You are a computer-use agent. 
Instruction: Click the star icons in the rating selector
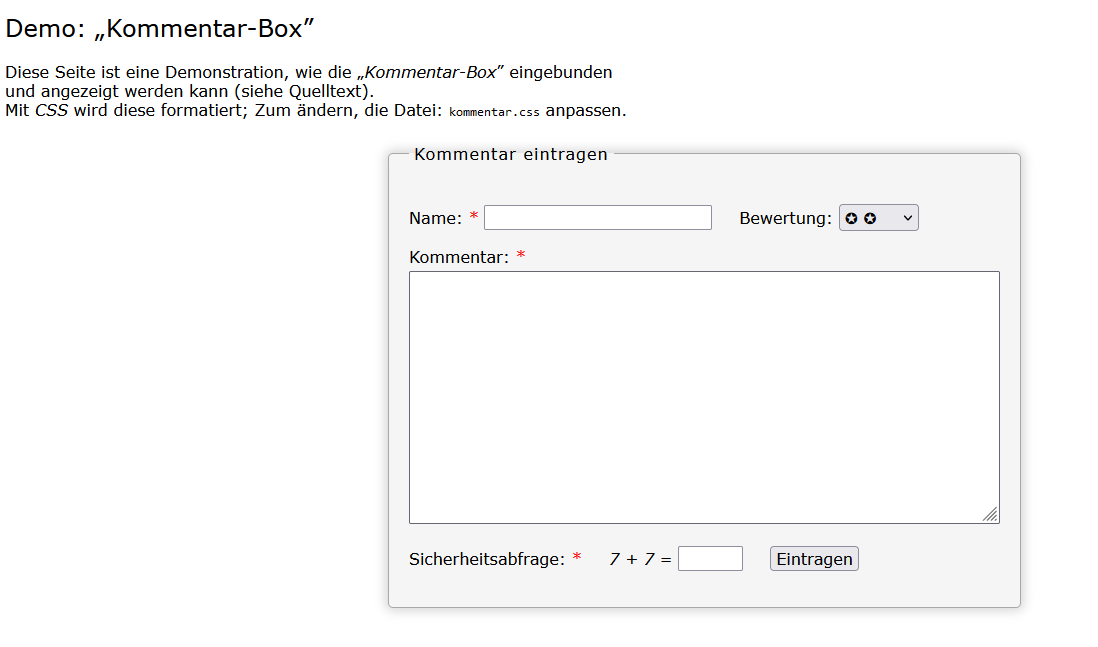coord(860,218)
